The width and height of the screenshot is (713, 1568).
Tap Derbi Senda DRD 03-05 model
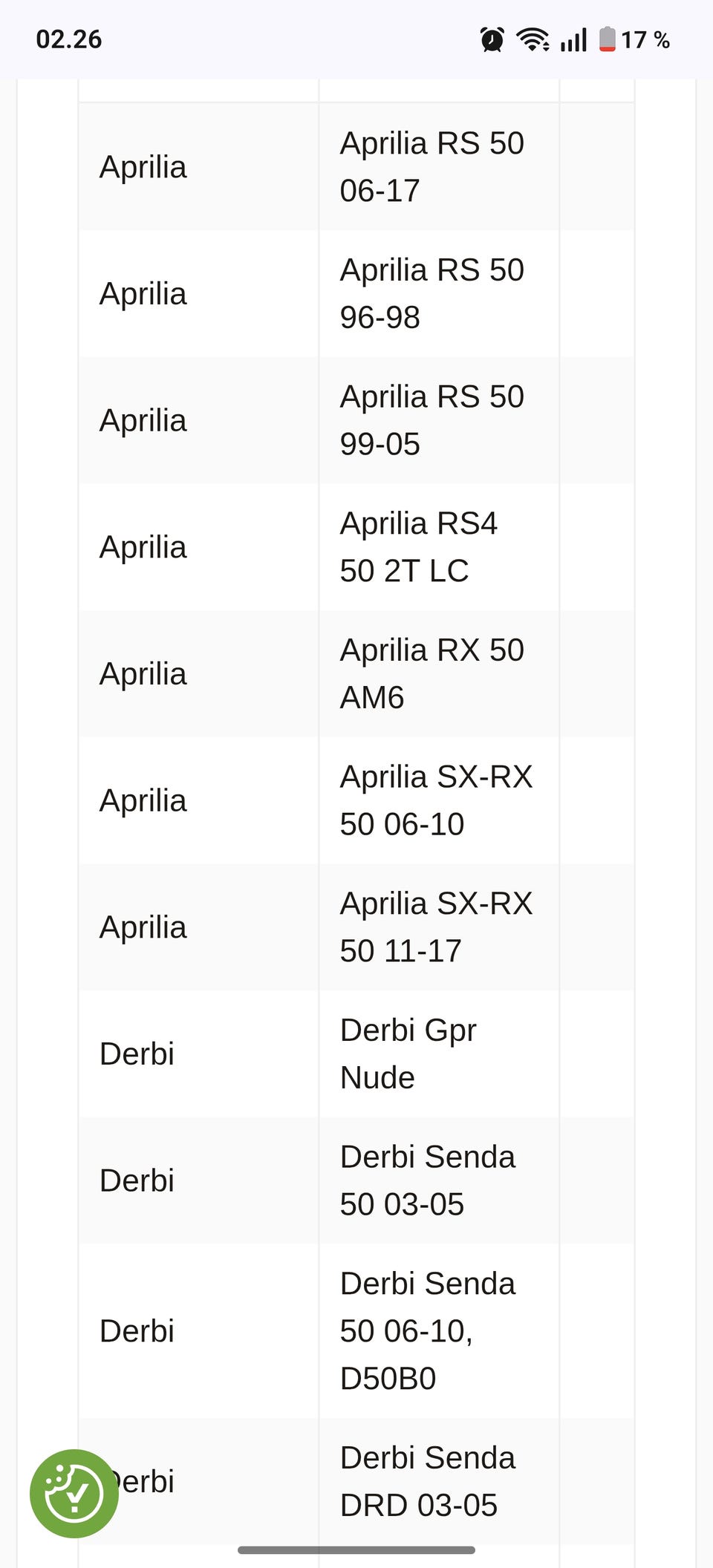[427, 1481]
